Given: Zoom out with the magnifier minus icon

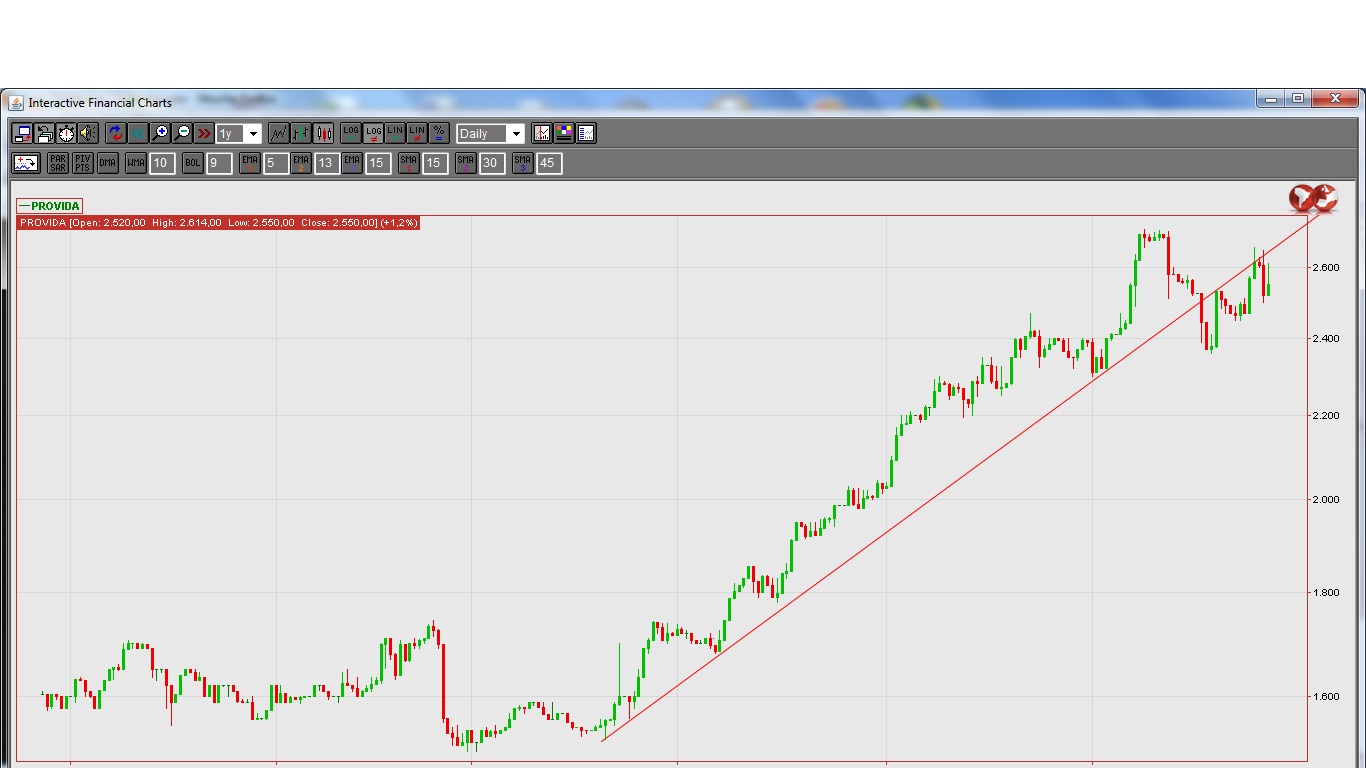Looking at the screenshot, I should [x=182, y=133].
